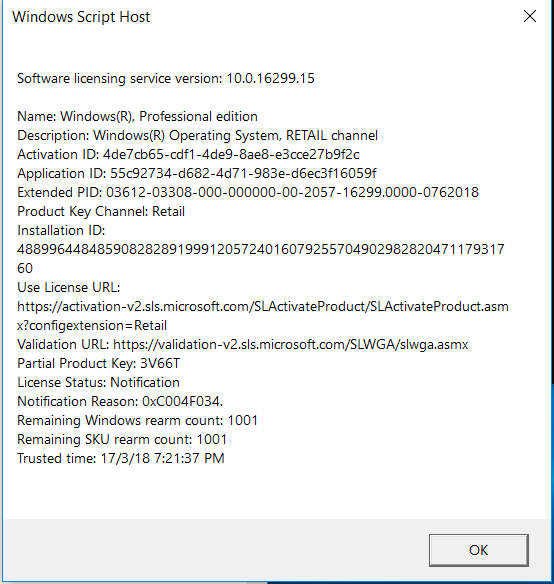
Task: Close the Windows Script Host dialog
Action: (530, 16)
